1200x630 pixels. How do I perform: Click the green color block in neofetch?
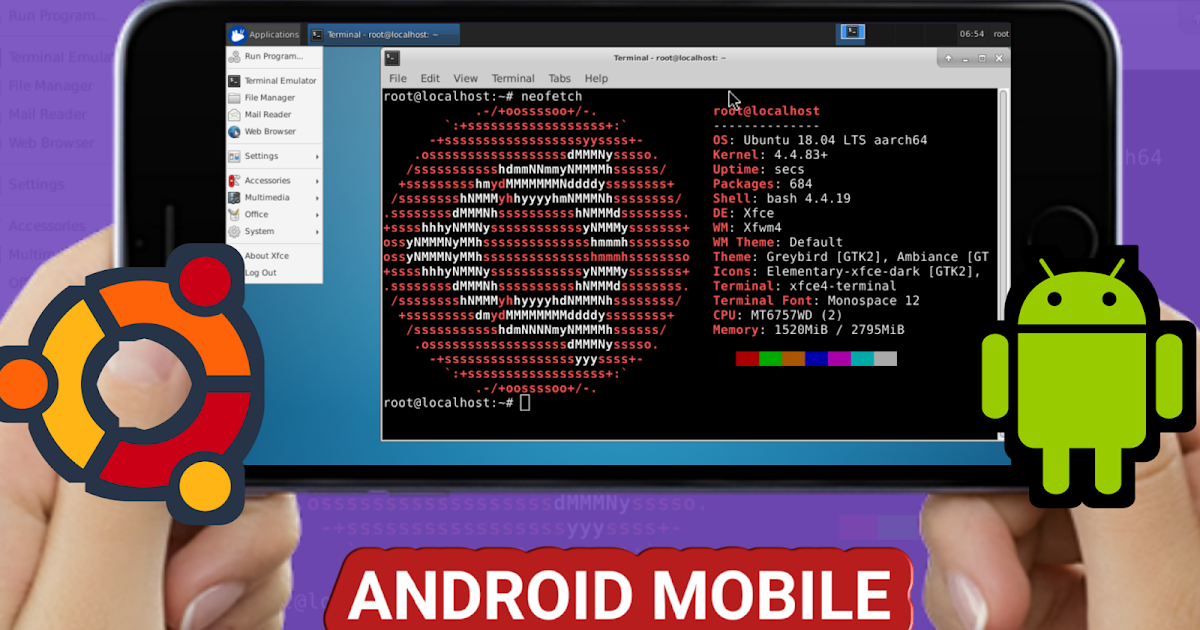[x=770, y=359]
